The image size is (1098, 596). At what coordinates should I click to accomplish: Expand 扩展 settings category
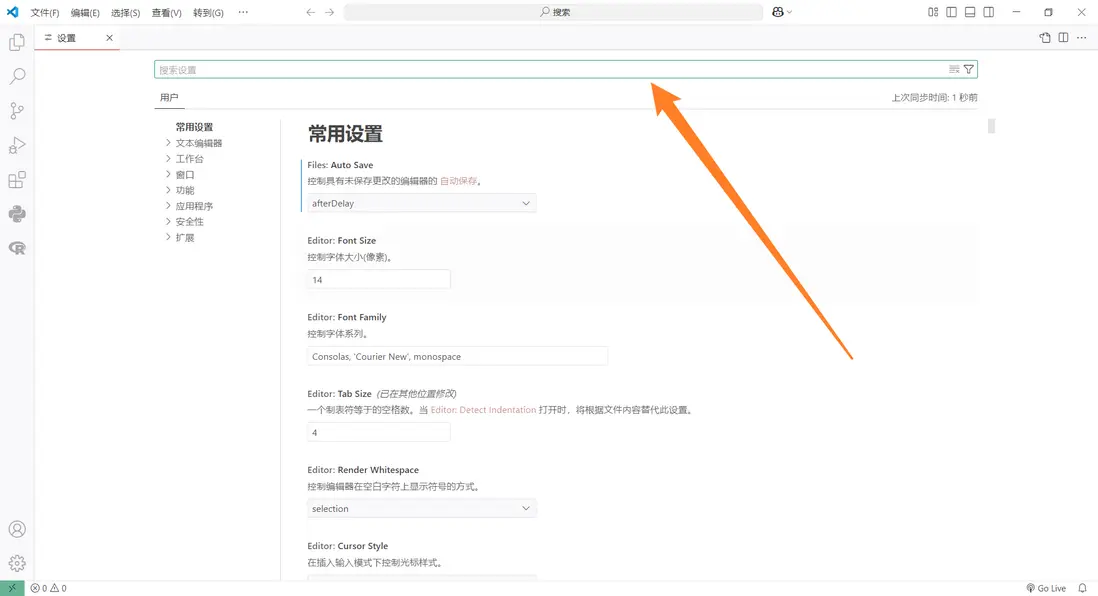[x=180, y=237]
